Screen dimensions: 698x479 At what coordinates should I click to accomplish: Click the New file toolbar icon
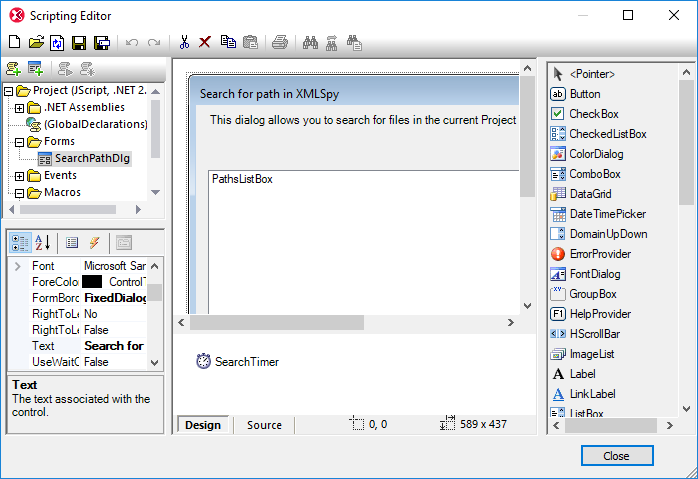(14, 42)
